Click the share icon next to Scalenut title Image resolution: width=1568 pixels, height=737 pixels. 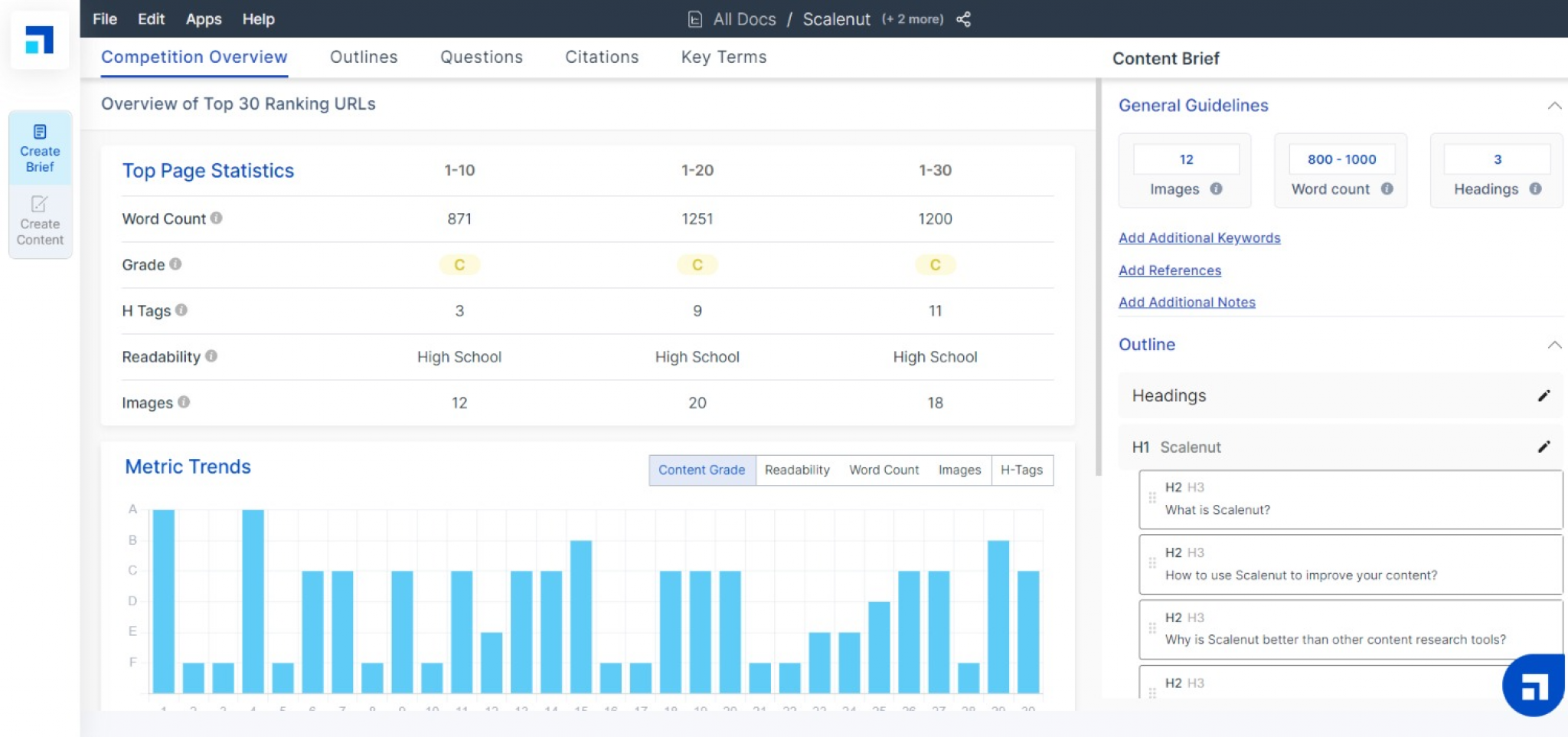point(963,19)
